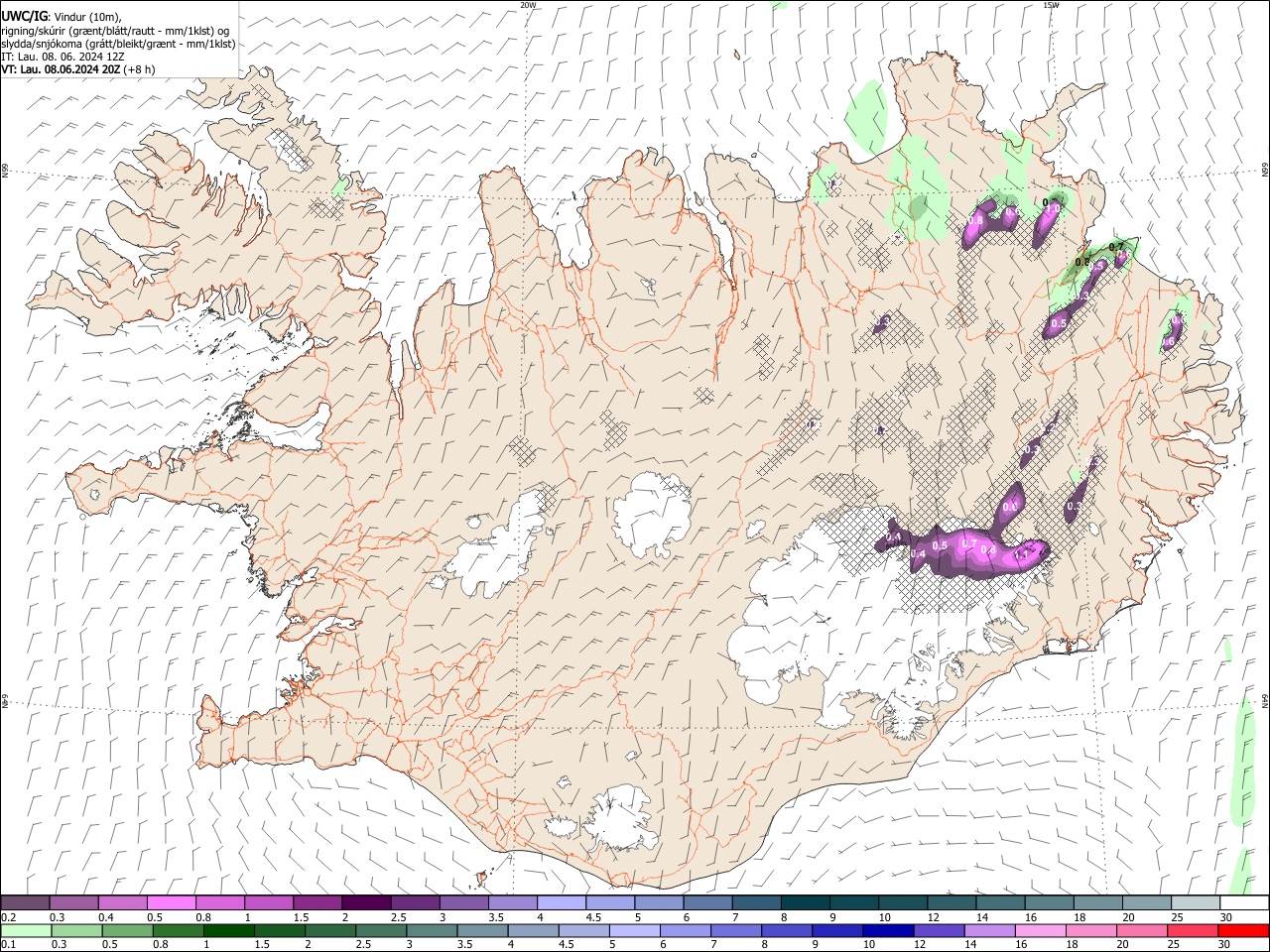Click the 'VT: Lau. 08.06.2024 20Z (+8 h)' line

[x=78, y=69]
